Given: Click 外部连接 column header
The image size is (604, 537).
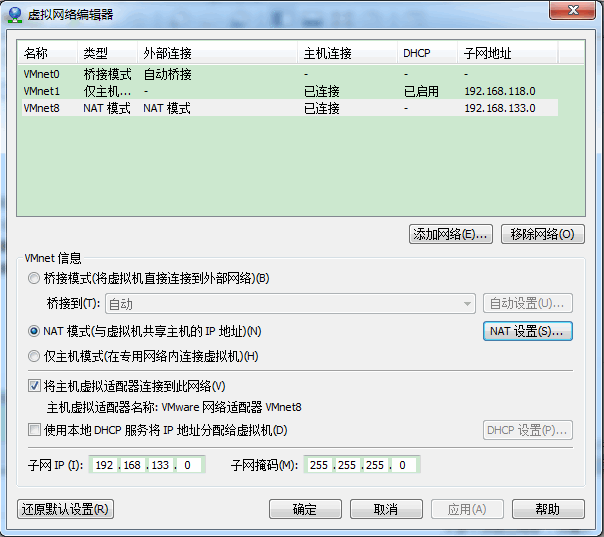Looking at the screenshot, I should click(218, 53).
